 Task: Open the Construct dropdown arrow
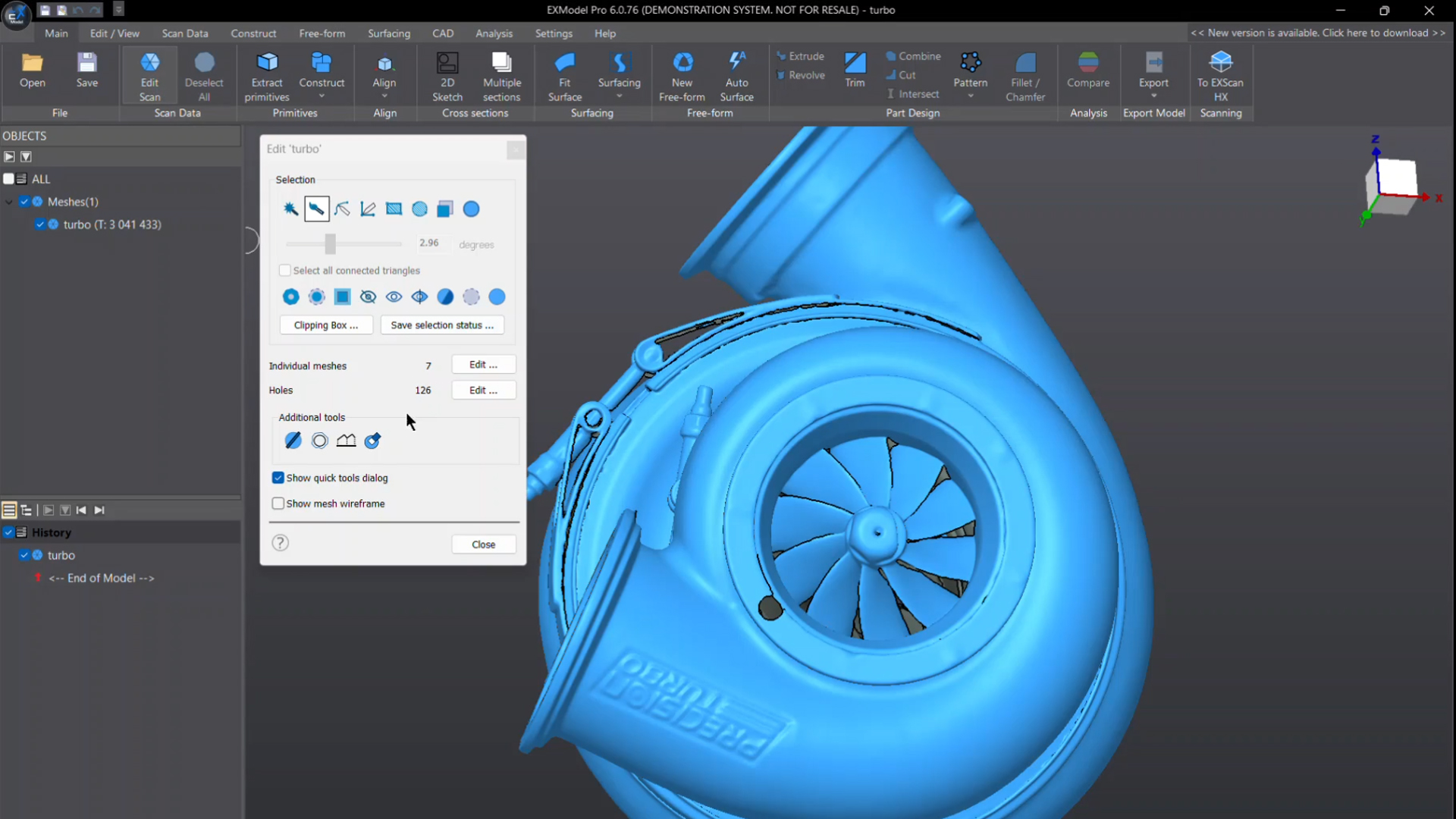[322, 96]
